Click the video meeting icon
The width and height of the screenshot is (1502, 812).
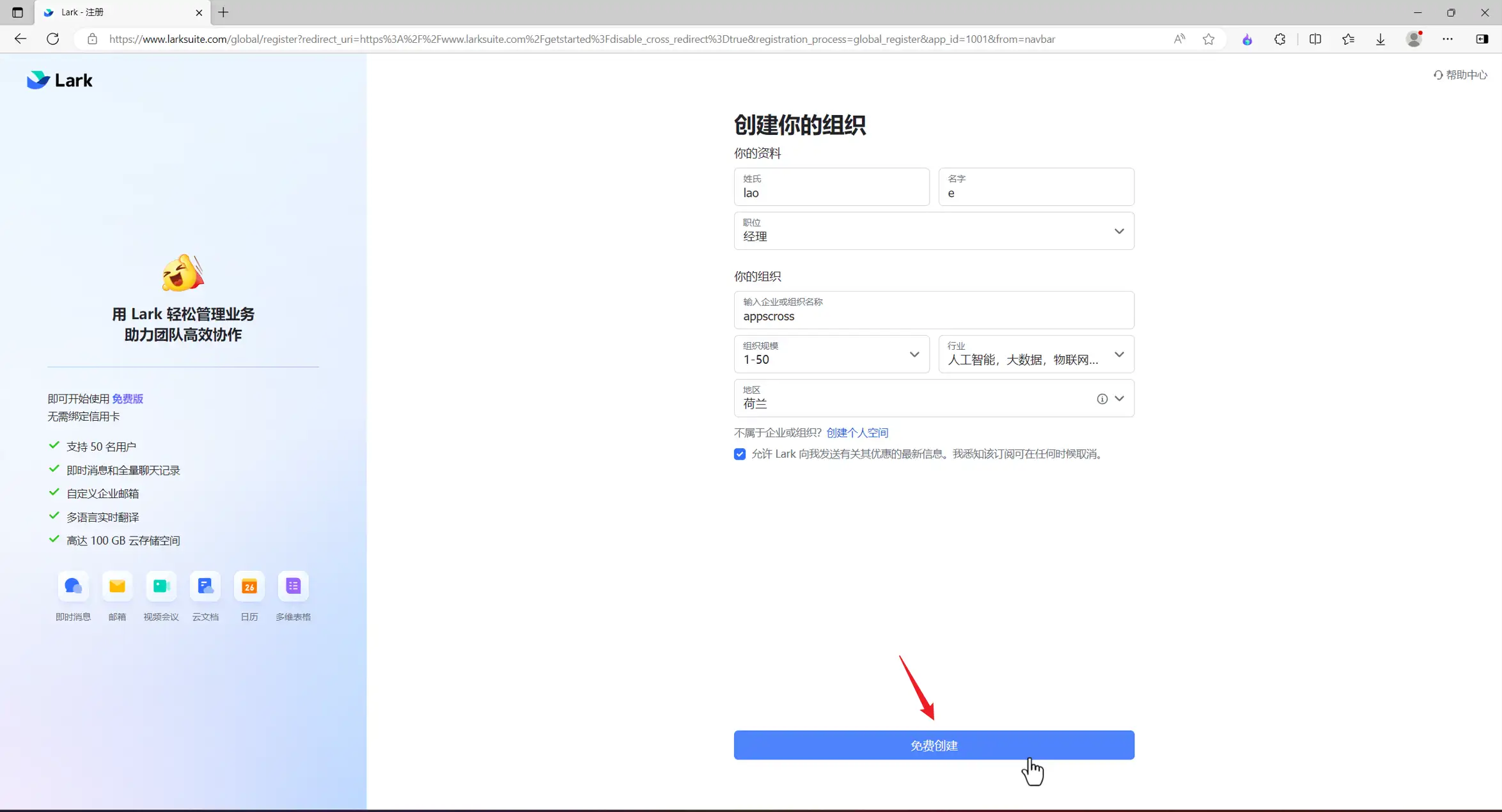(161, 585)
